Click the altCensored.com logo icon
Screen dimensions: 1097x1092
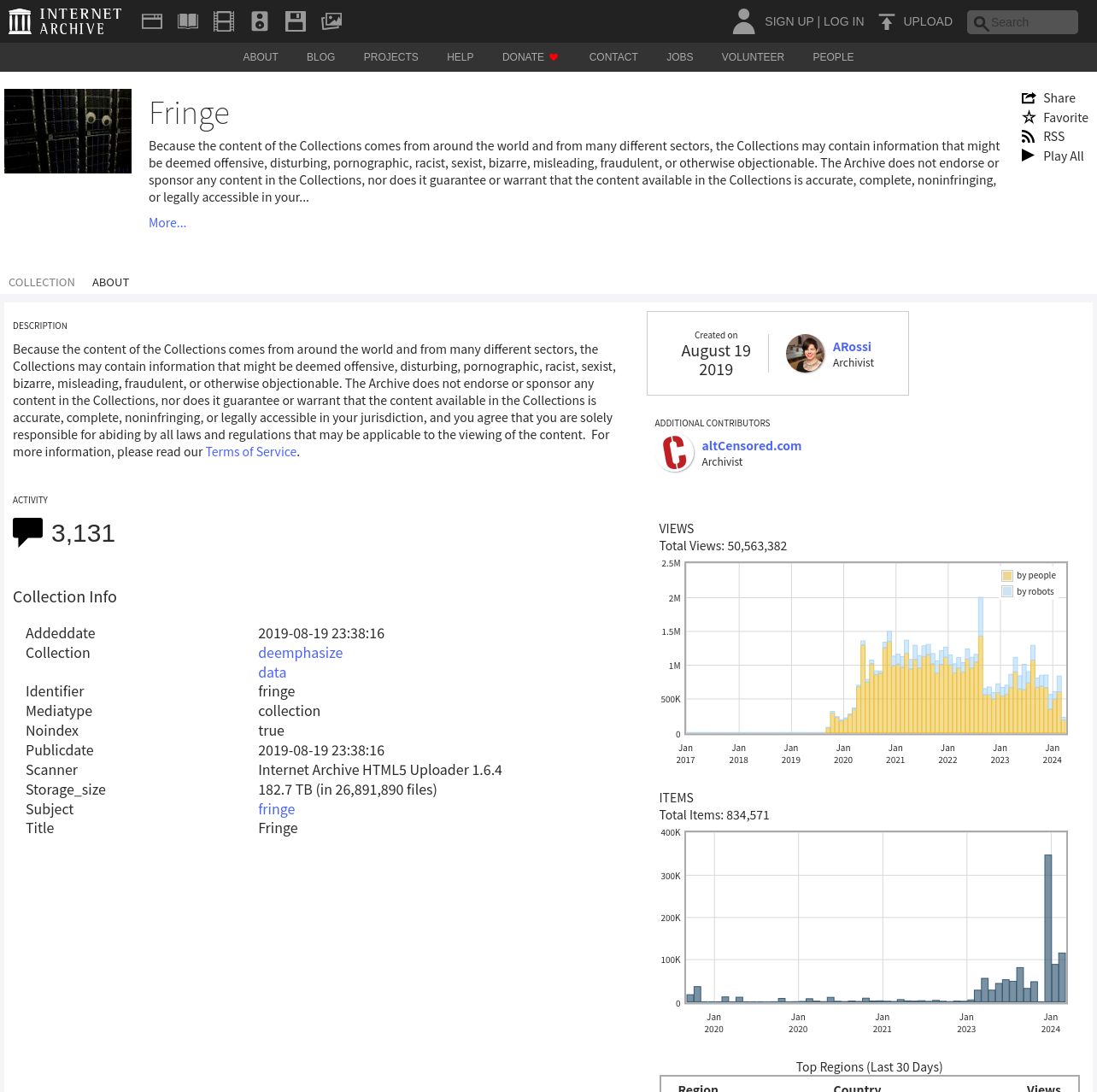675,453
